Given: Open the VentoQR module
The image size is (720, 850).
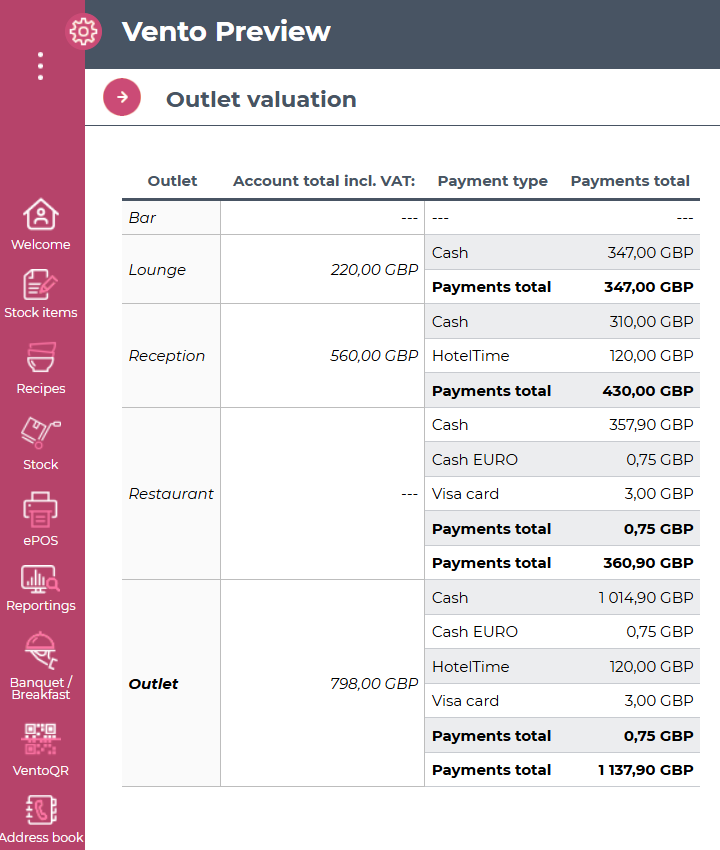Looking at the screenshot, I should tap(41, 748).
